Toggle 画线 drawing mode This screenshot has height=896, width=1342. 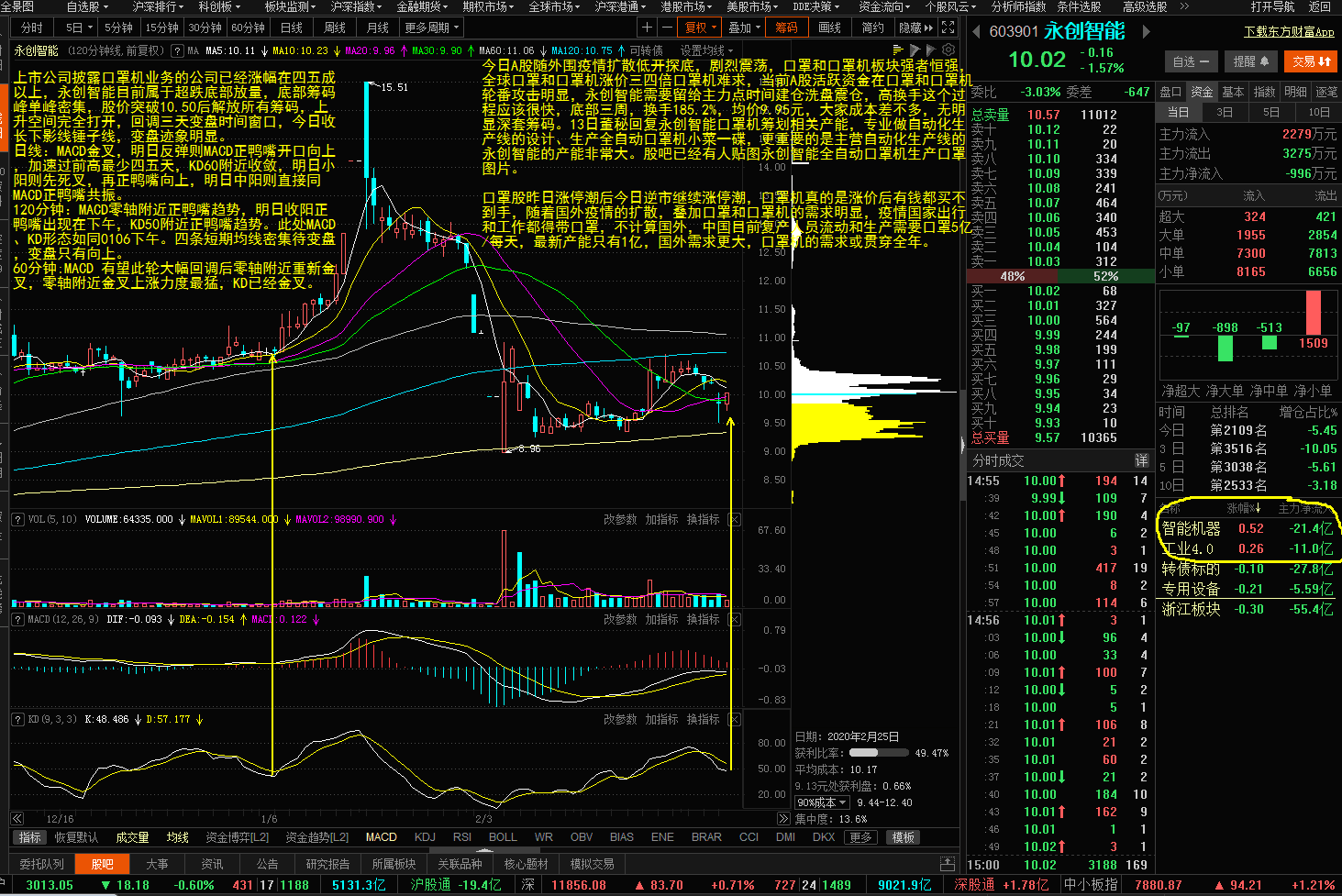coord(829,28)
